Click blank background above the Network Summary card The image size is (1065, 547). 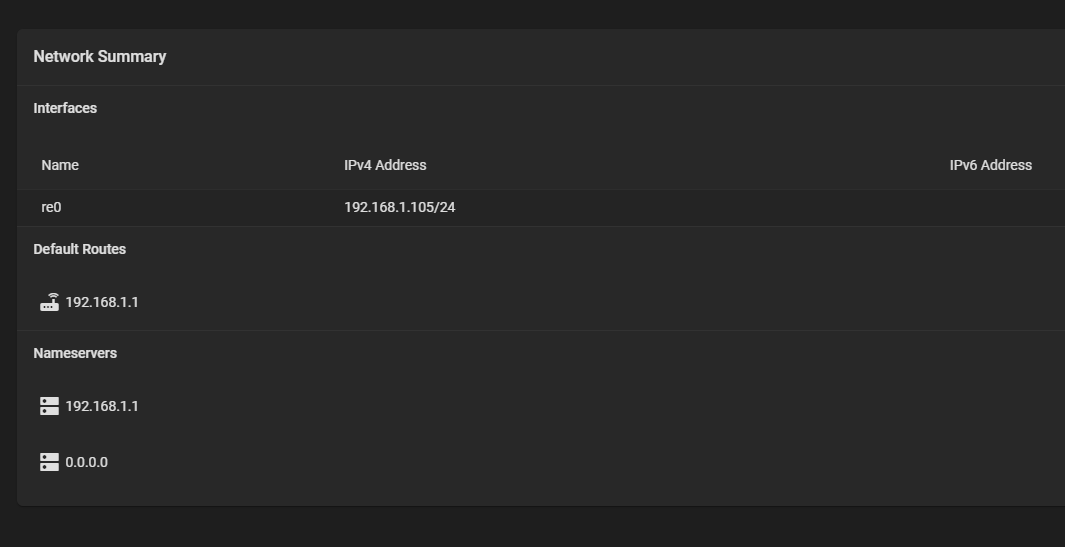(x=500, y=13)
